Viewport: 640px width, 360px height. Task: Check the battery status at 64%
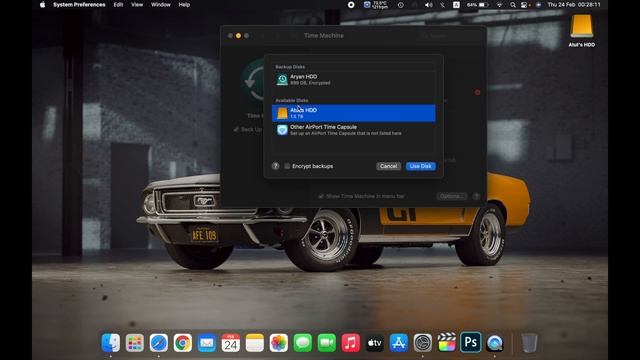coord(478,5)
